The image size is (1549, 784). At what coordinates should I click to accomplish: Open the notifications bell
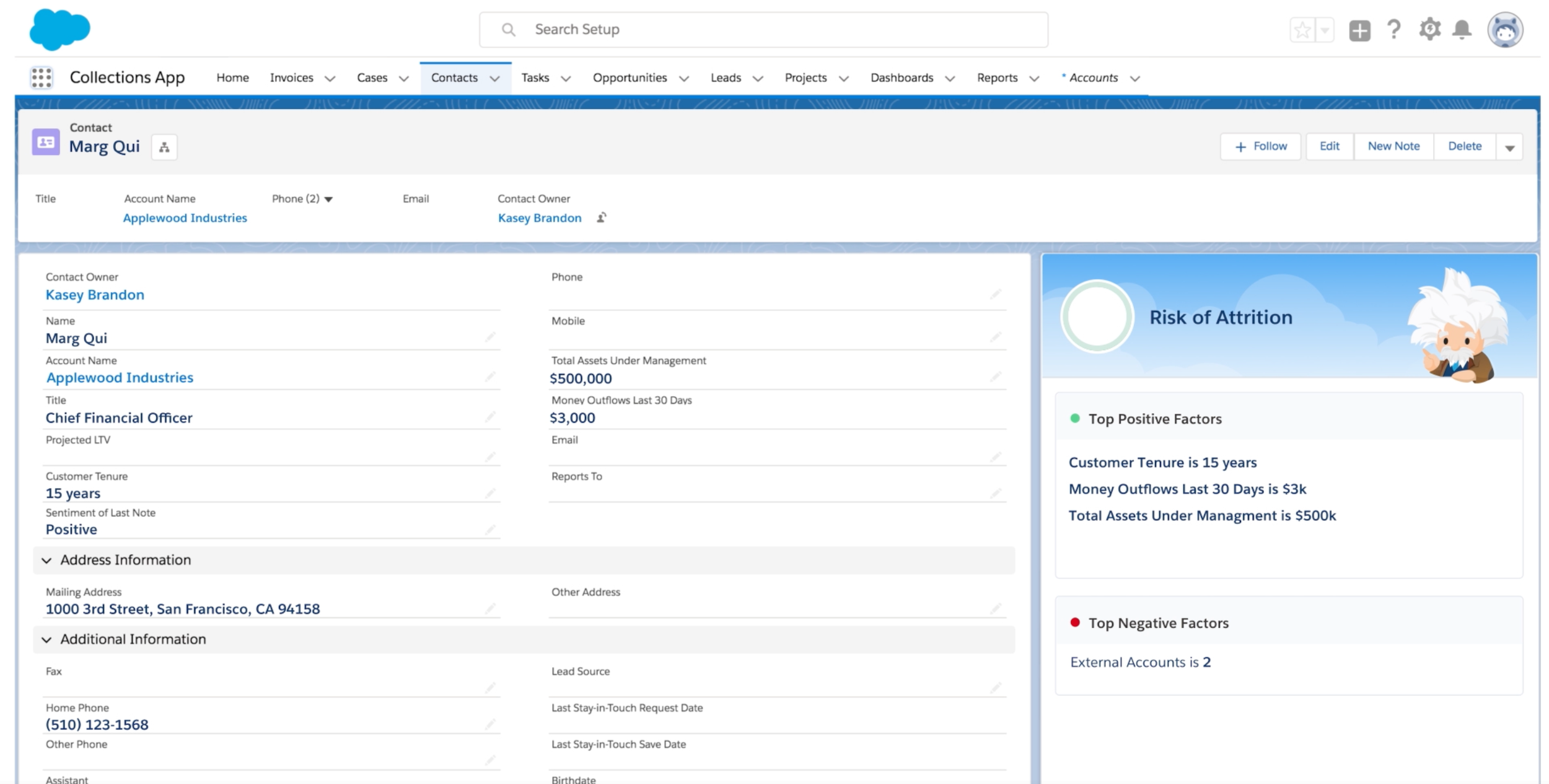pyautogui.click(x=1462, y=29)
